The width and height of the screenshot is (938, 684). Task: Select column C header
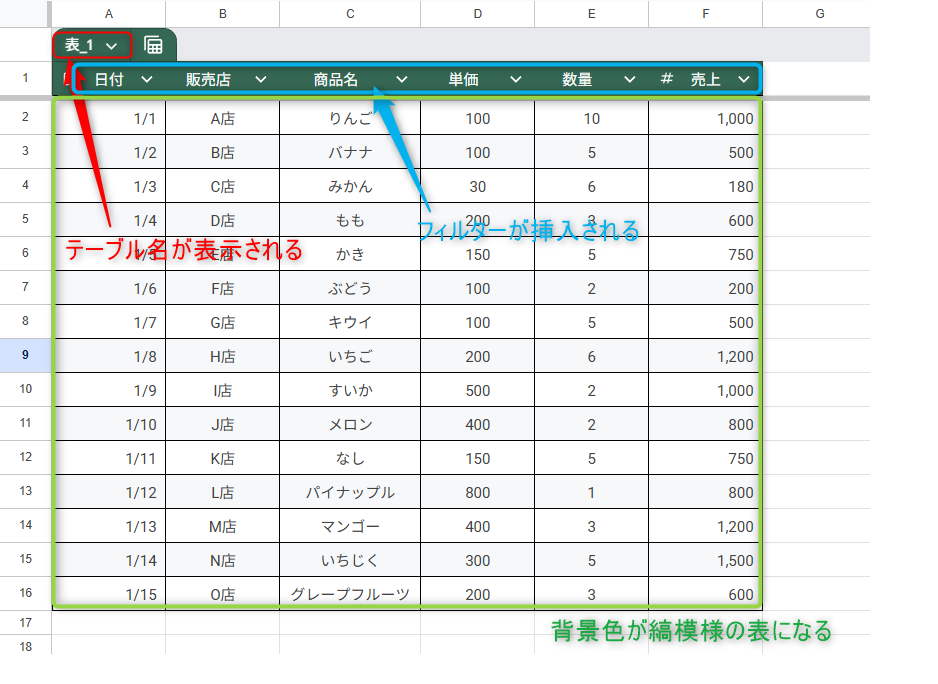[350, 13]
